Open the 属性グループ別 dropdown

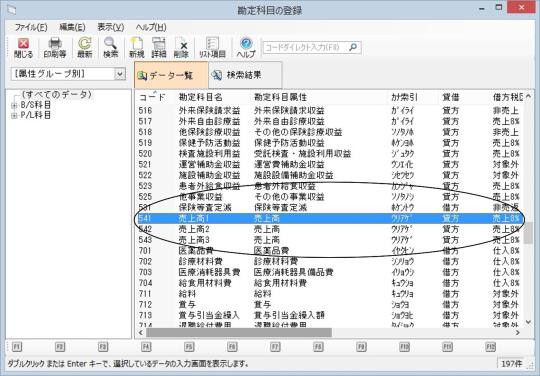point(68,74)
